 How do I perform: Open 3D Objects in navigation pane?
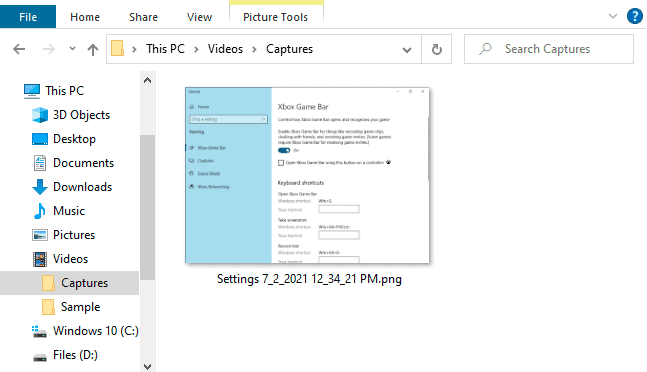tap(82, 115)
